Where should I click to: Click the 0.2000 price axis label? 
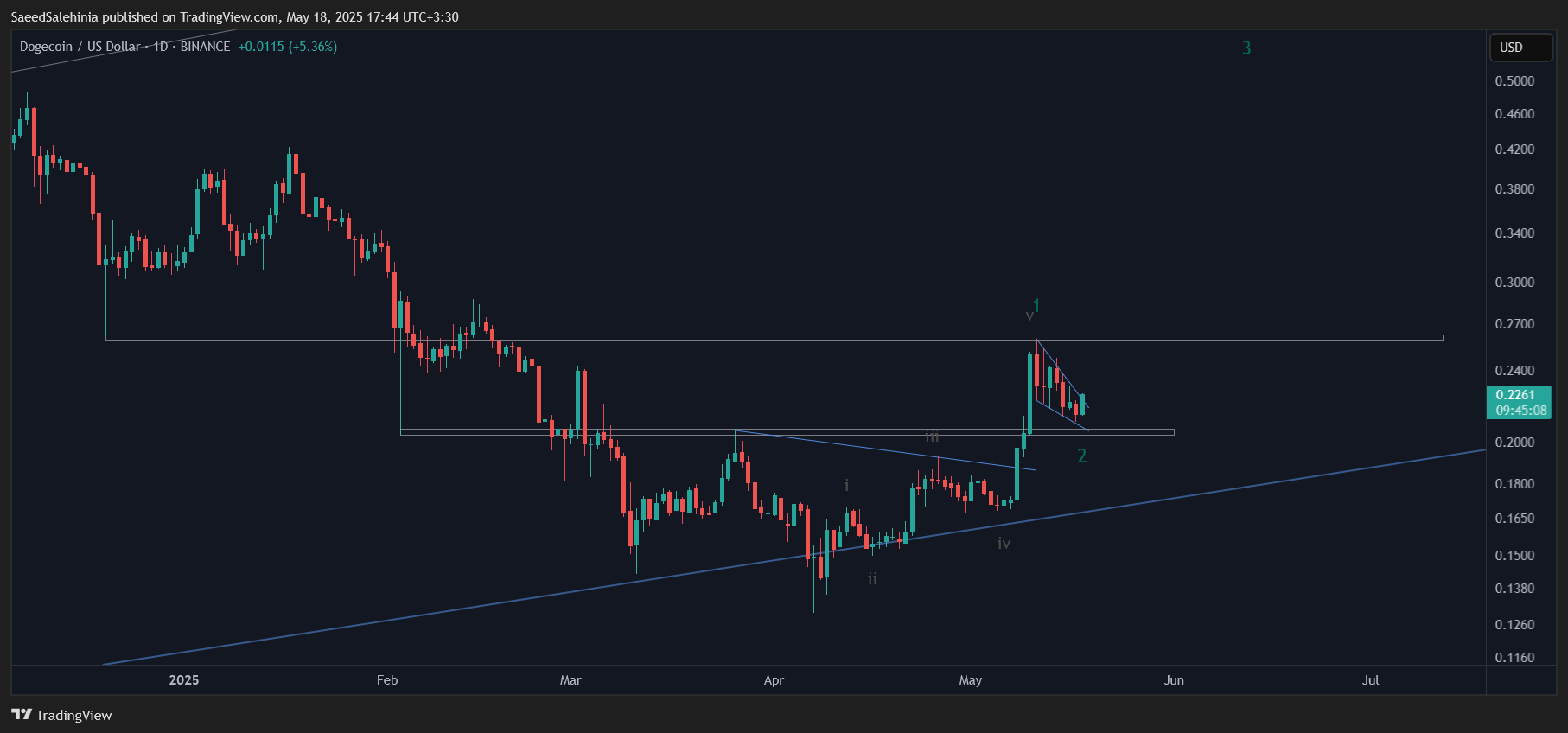[1514, 443]
